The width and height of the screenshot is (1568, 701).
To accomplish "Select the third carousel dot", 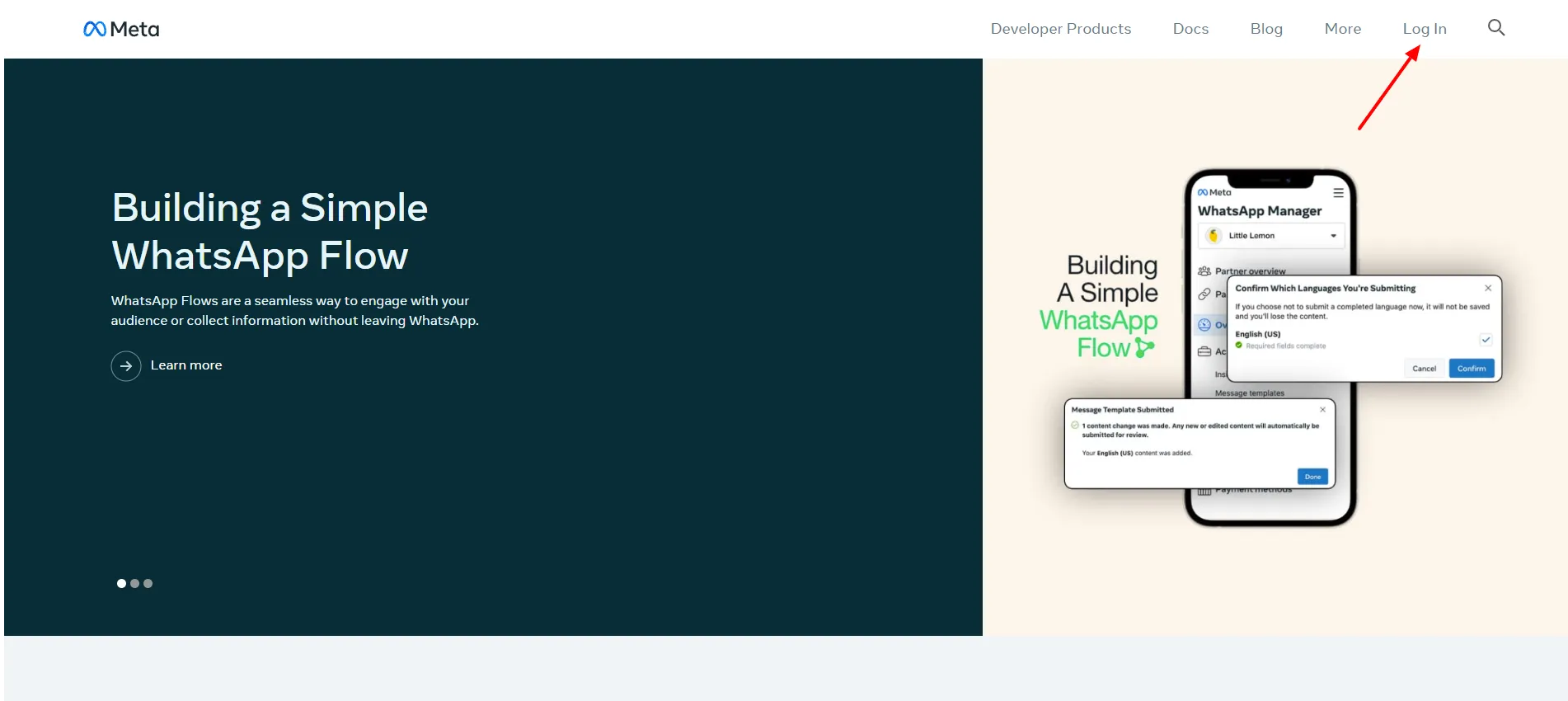I will point(148,583).
